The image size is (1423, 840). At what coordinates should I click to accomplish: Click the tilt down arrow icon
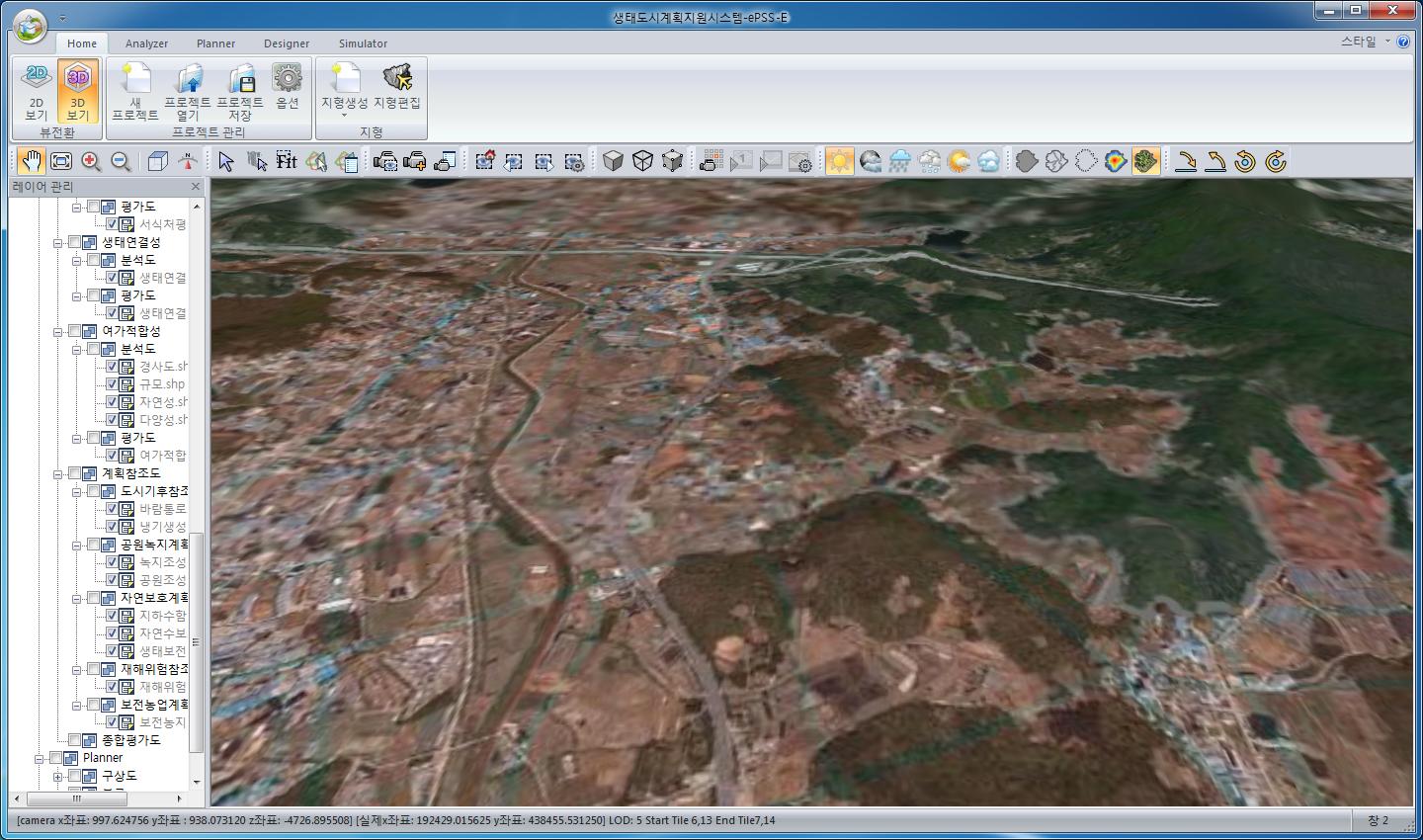pyautogui.click(x=1185, y=161)
